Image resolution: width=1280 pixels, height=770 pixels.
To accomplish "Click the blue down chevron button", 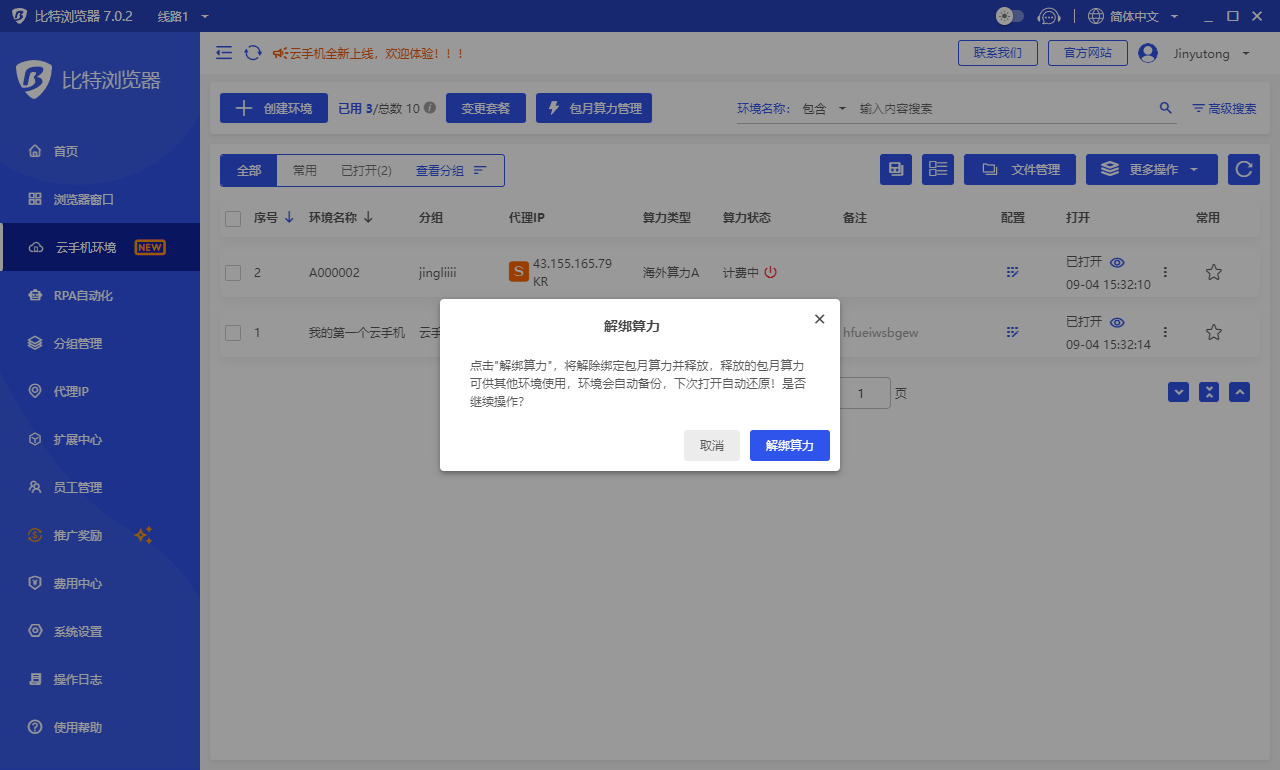I will [1179, 392].
